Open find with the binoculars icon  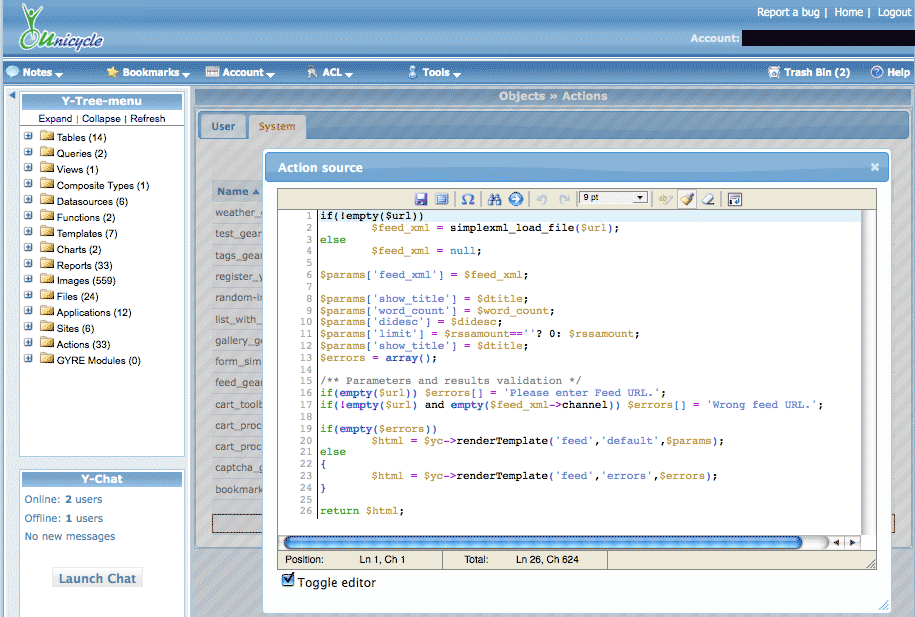click(495, 199)
